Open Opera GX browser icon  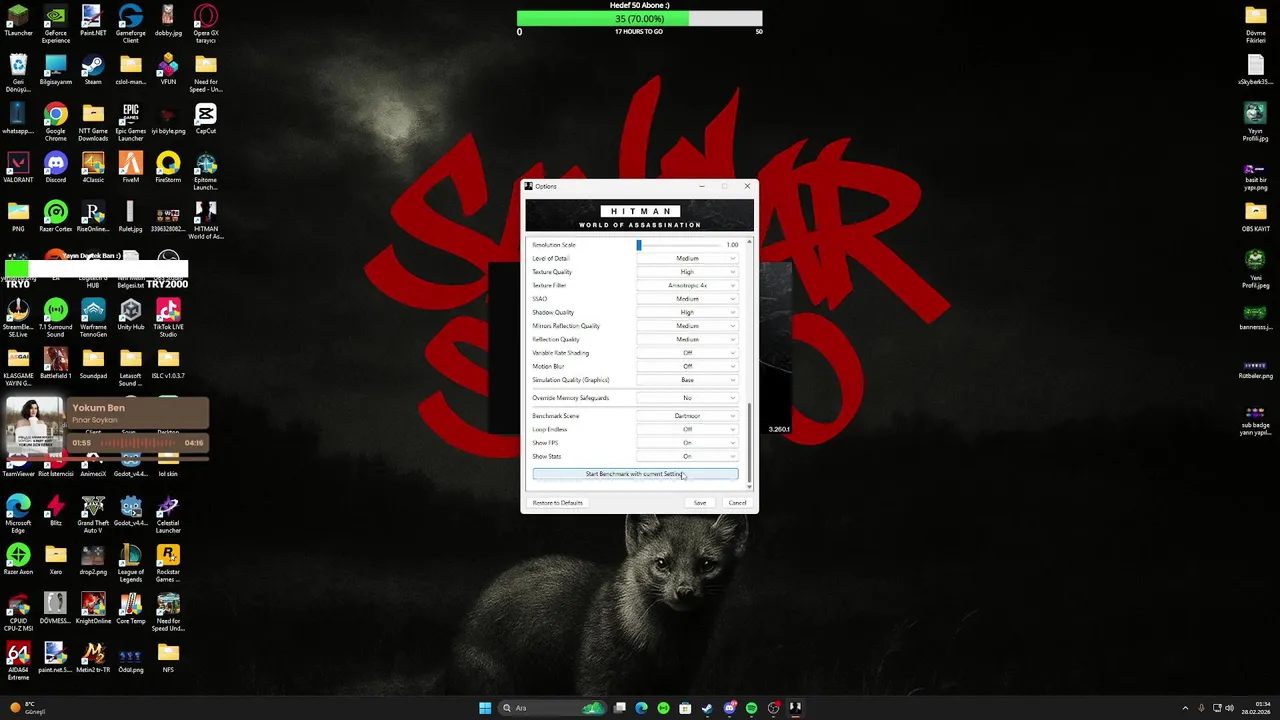(x=205, y=24)
